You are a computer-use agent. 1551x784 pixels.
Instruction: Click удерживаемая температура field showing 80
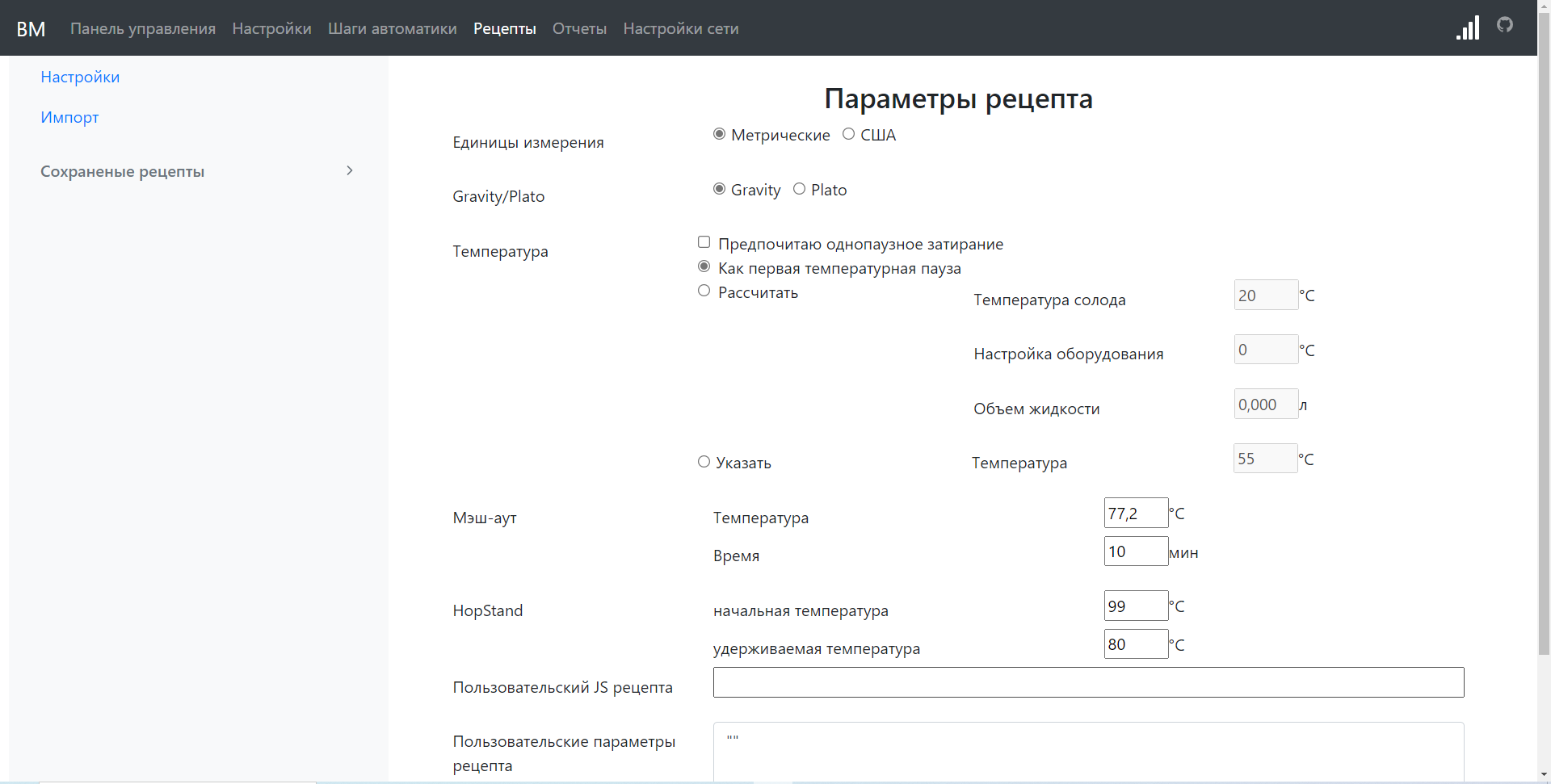pyautogui.click(x=1136, y=644)
